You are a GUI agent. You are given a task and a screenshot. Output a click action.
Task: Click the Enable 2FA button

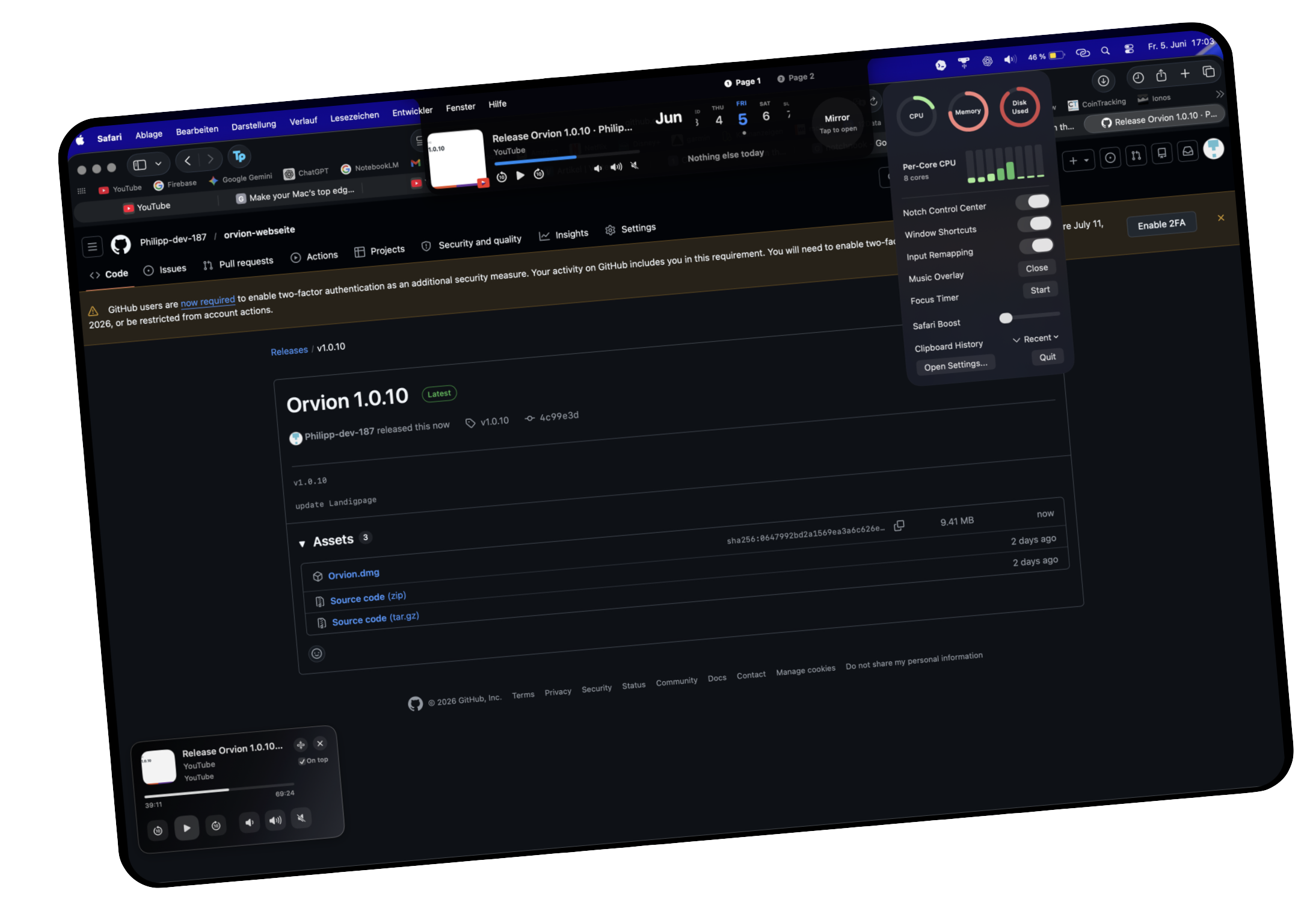[x=1161, y=224]
